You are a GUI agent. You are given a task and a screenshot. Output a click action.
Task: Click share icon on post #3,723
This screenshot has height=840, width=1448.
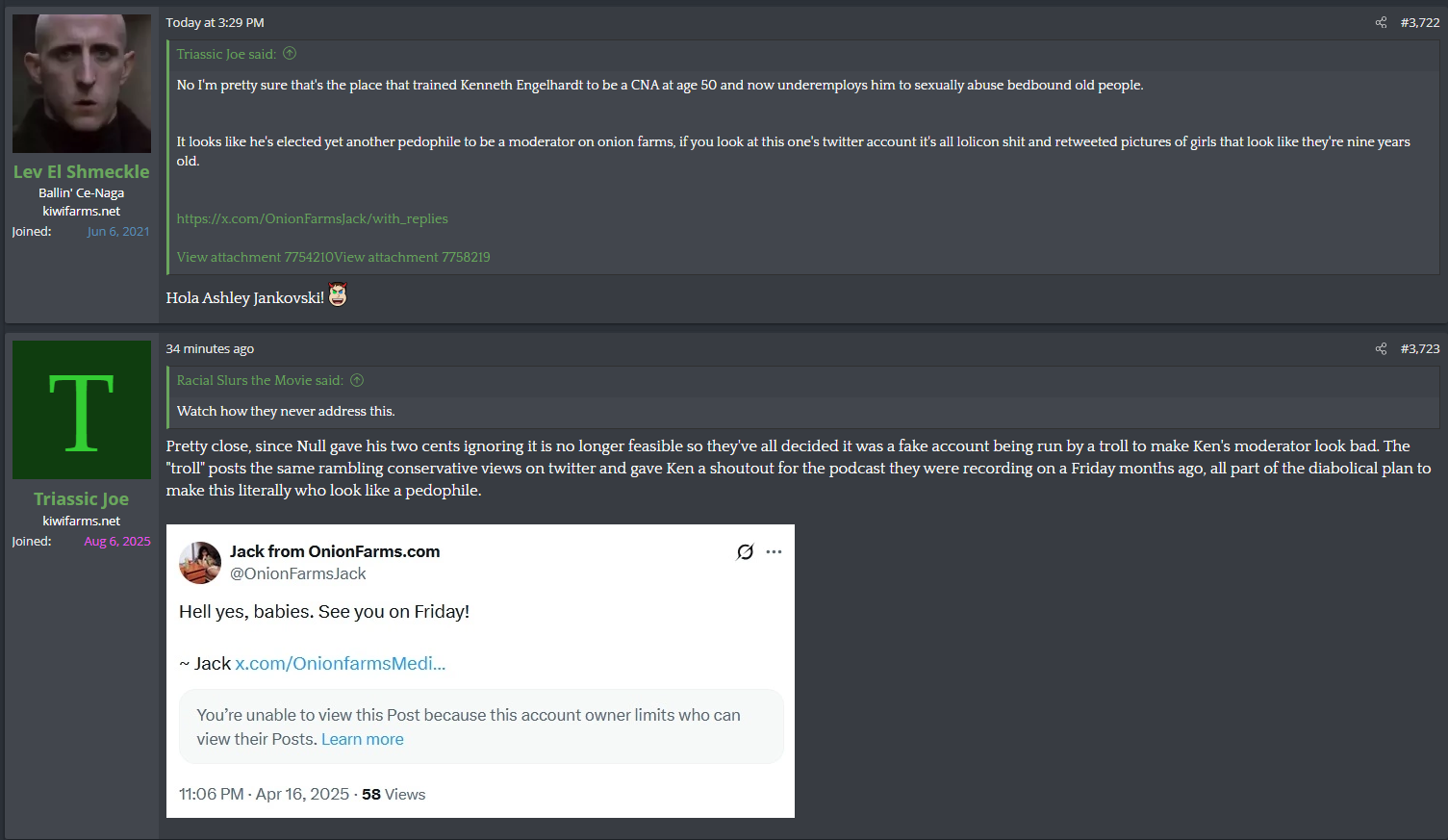coord(1381,348)
